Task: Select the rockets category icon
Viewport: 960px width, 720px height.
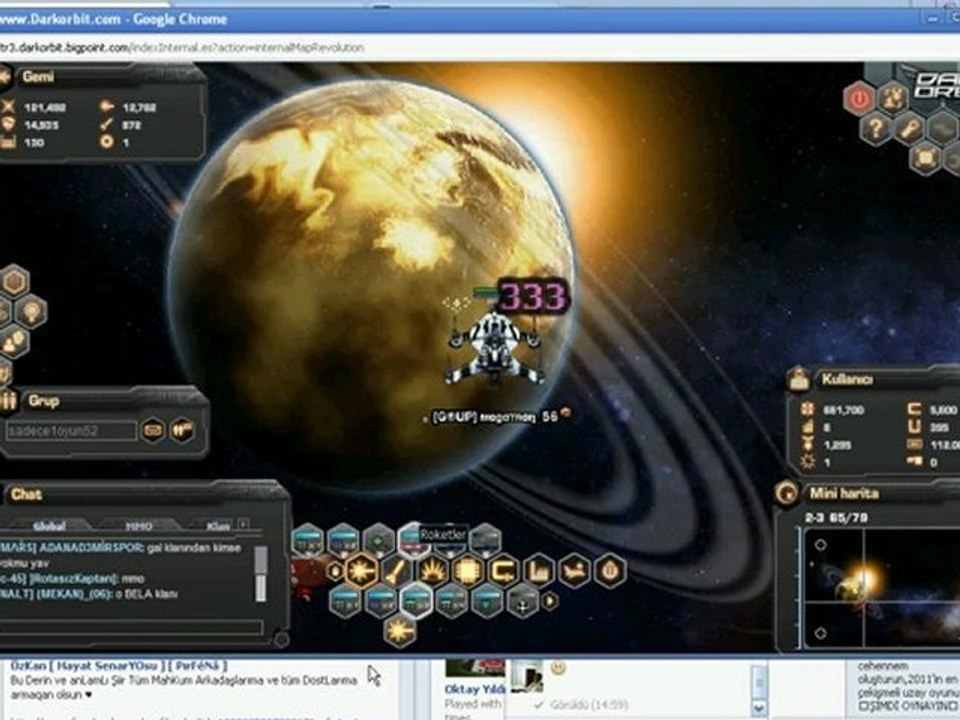Action: pos(397,571)
